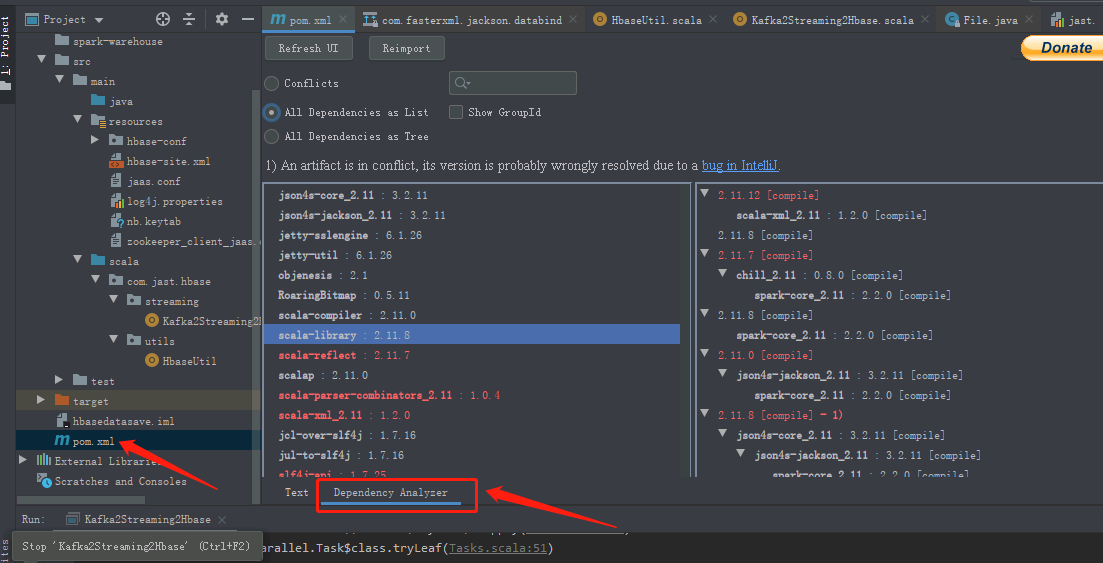Image resolution: width=1103 pixels, height=563 pixels.
Task: Select All Dependencies as Tree radio
Action: 272,136
